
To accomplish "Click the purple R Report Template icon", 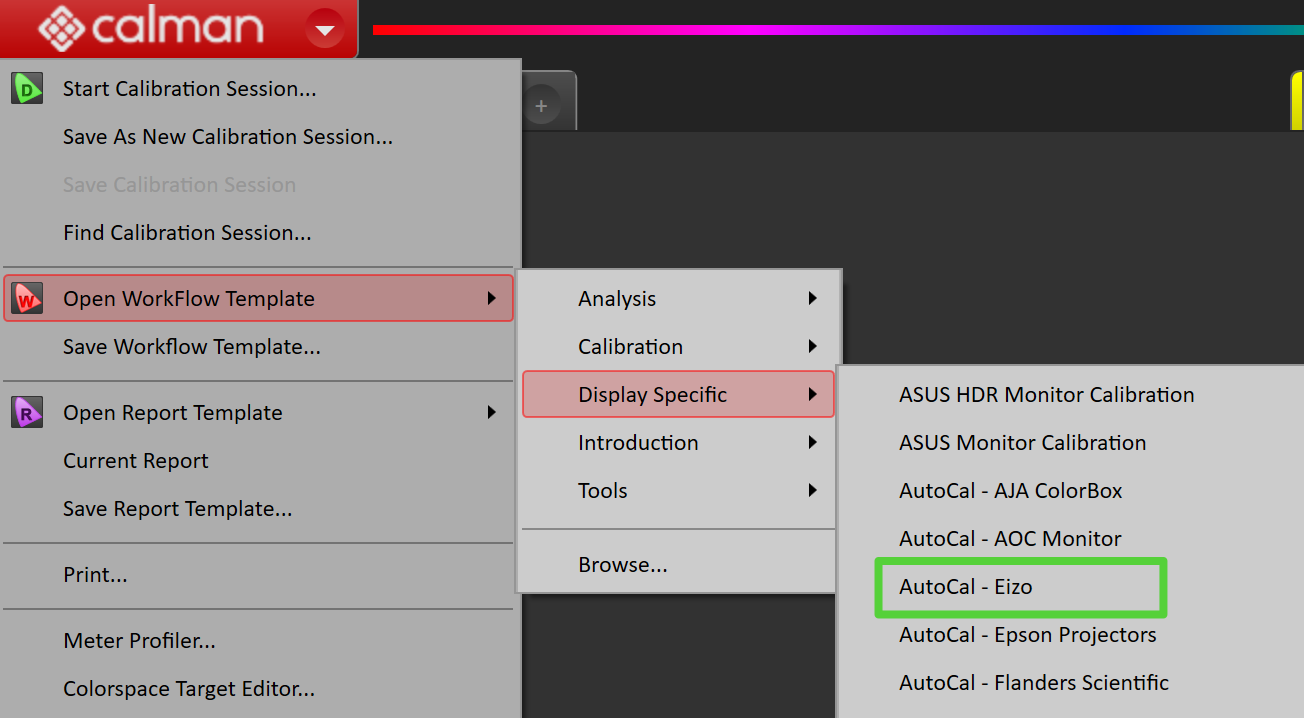I will click(x=27, y=412).
